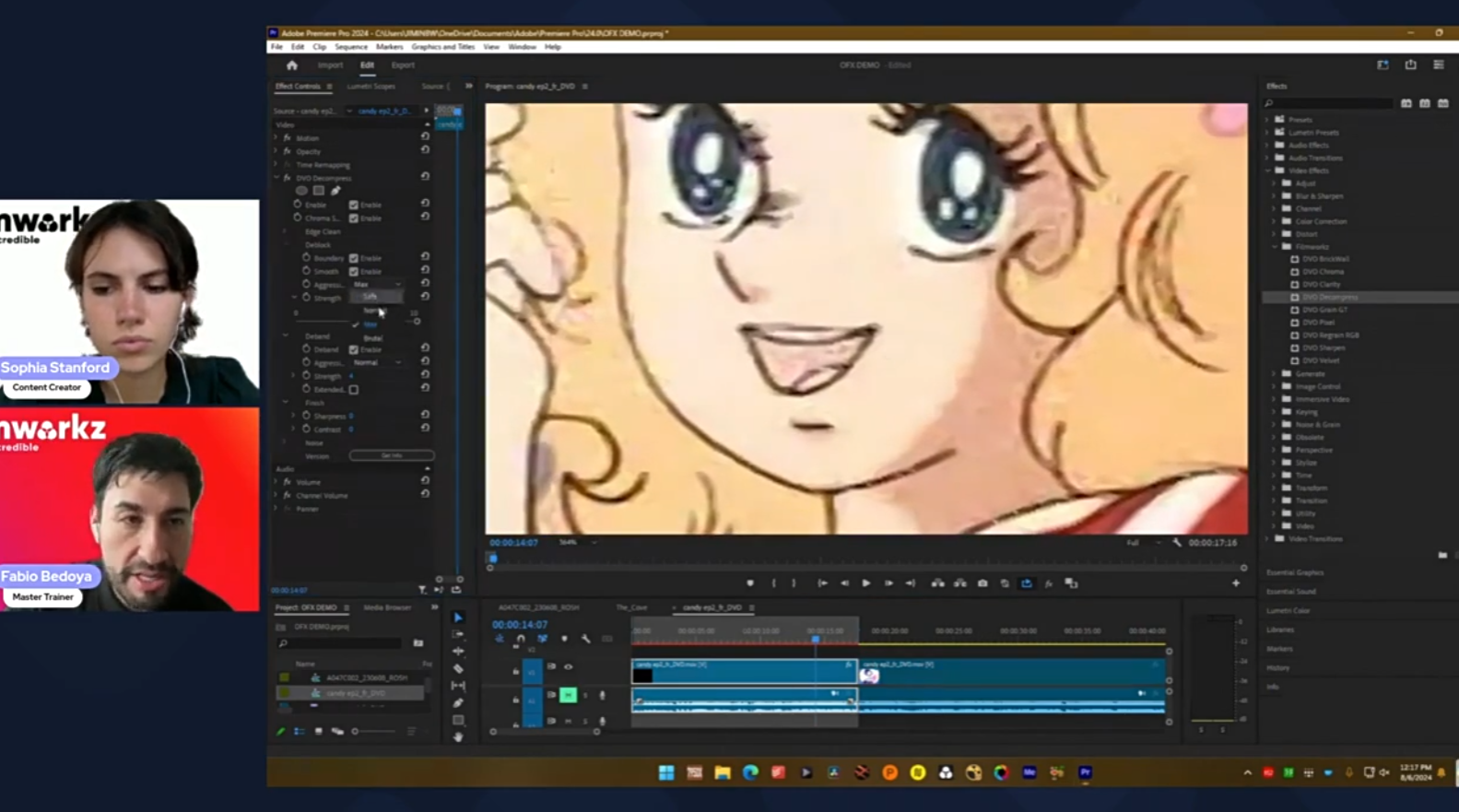Select the Rectangle tool

[x=458, y=720]
